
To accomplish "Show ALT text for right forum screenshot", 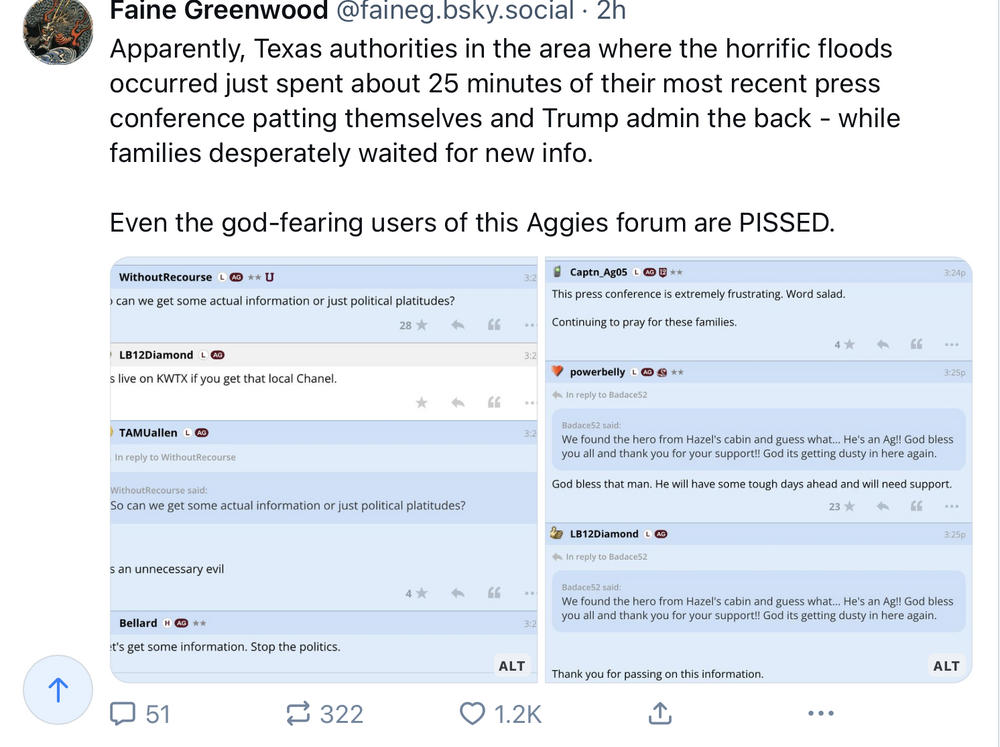I will [x=946, y=666].
